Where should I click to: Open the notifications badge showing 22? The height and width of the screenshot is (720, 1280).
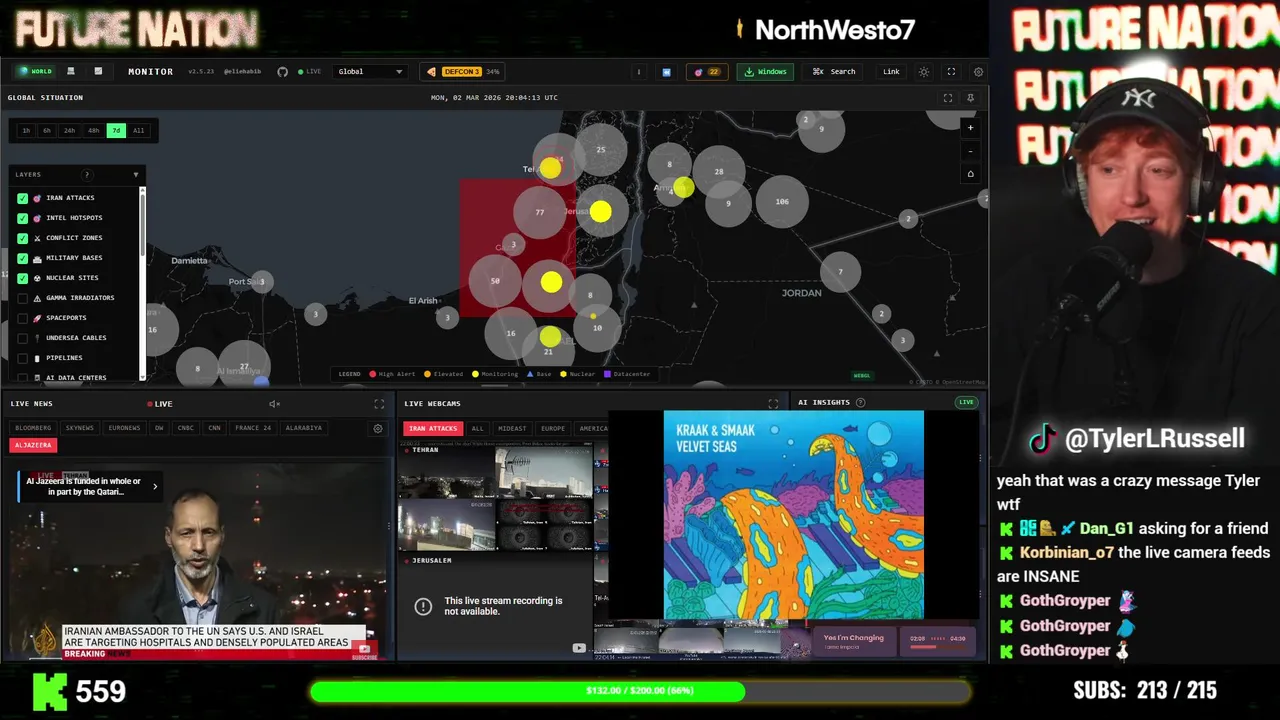pyautogui.click(x=707, y=72)
